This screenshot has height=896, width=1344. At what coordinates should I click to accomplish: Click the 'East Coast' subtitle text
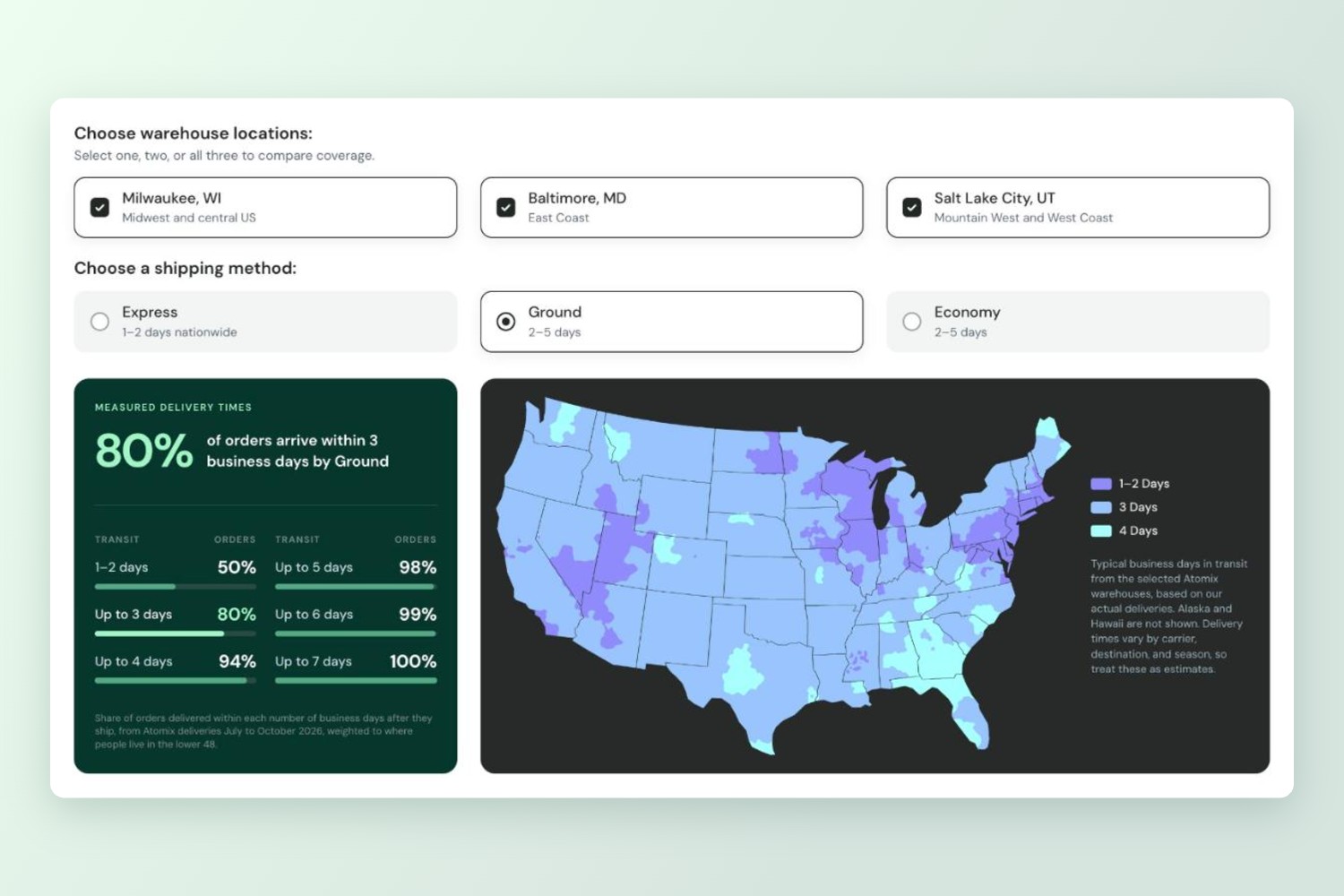[x=558, y=218]
